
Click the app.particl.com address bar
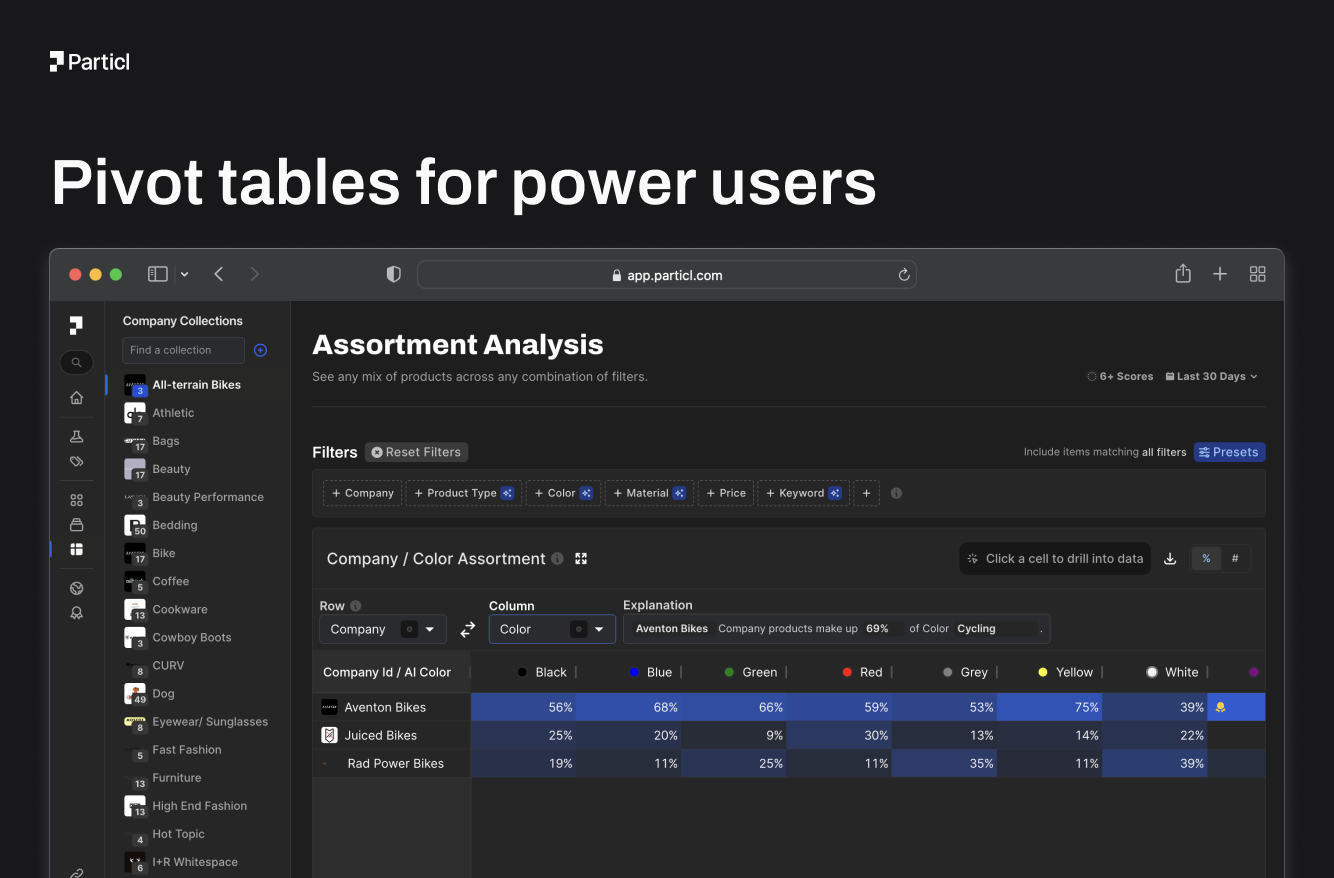pos(666,275)
